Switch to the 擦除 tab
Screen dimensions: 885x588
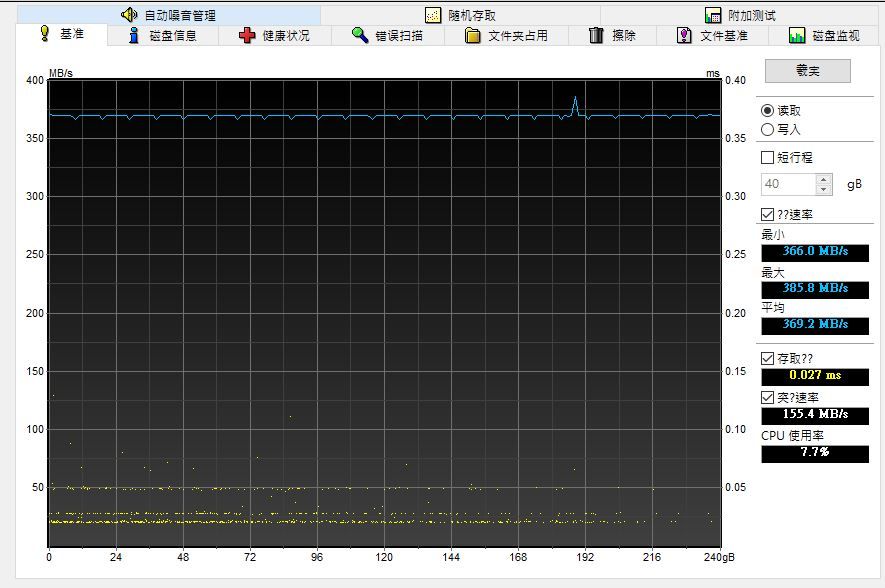tap(612, 36)
